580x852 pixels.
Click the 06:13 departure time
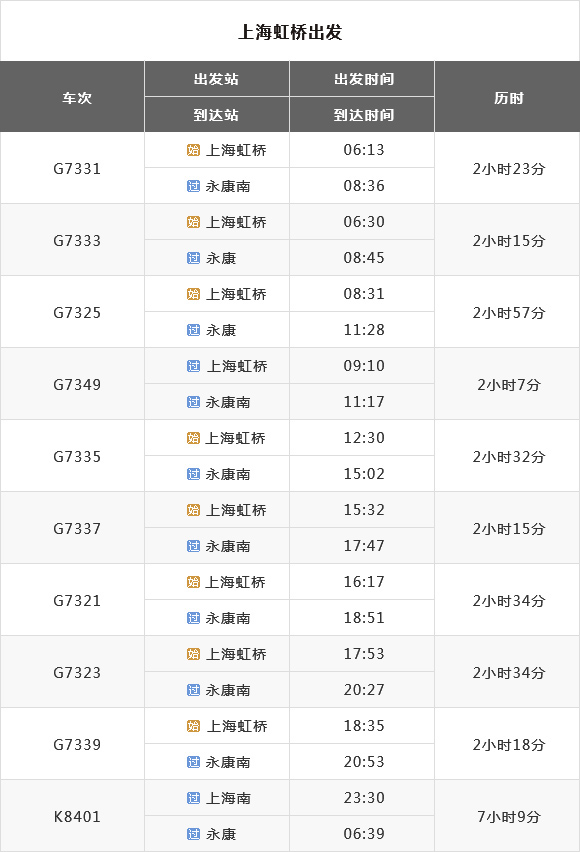pos(364,149)
